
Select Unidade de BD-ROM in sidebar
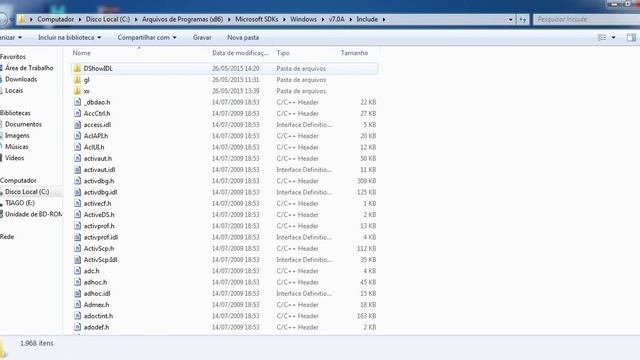pyautogui.click(x=33, y=214)
